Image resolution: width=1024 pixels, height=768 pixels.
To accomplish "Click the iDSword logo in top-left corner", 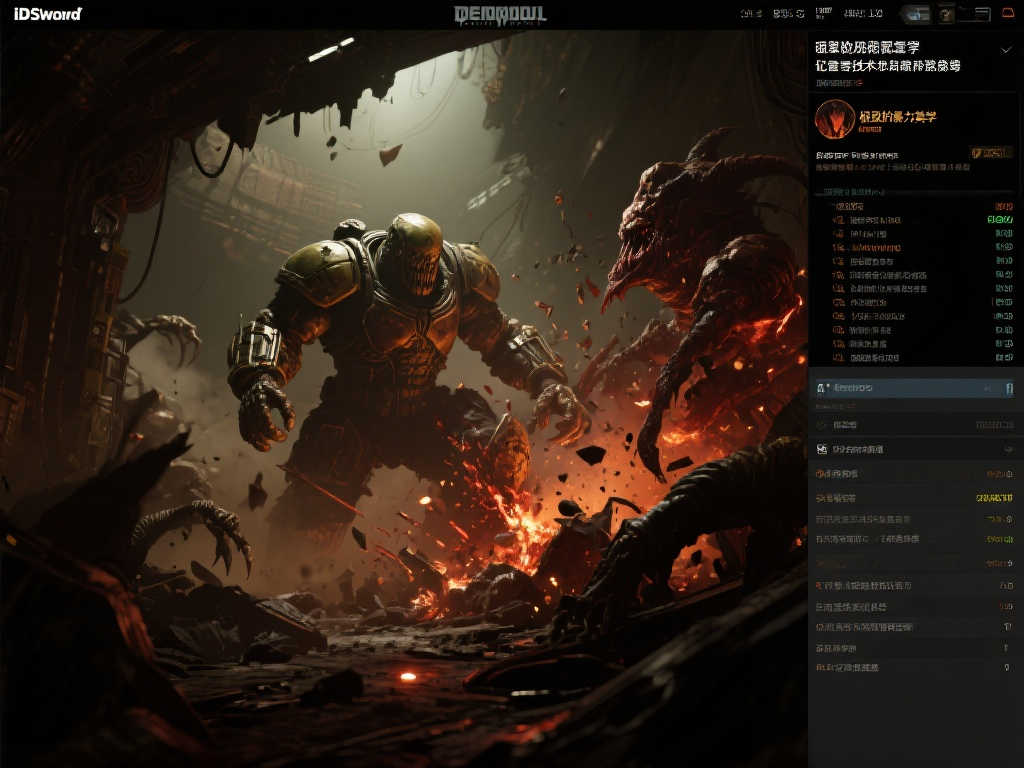I will tap(48, 14).
